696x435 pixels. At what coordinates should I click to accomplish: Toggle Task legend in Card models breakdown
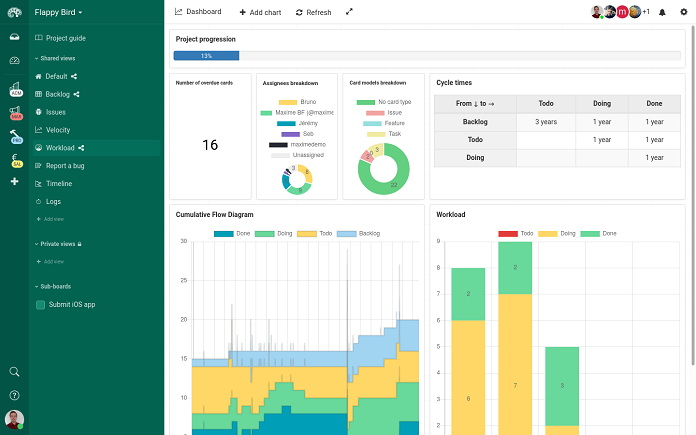[x=384, y=134]
